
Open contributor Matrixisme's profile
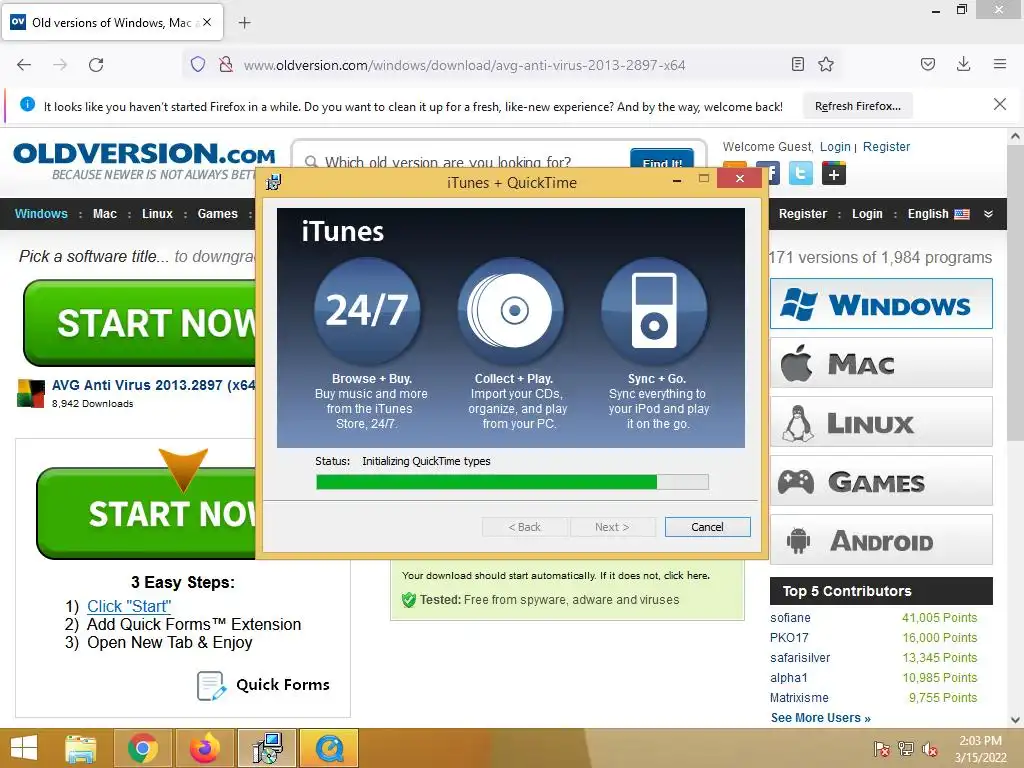pos(799,697)
